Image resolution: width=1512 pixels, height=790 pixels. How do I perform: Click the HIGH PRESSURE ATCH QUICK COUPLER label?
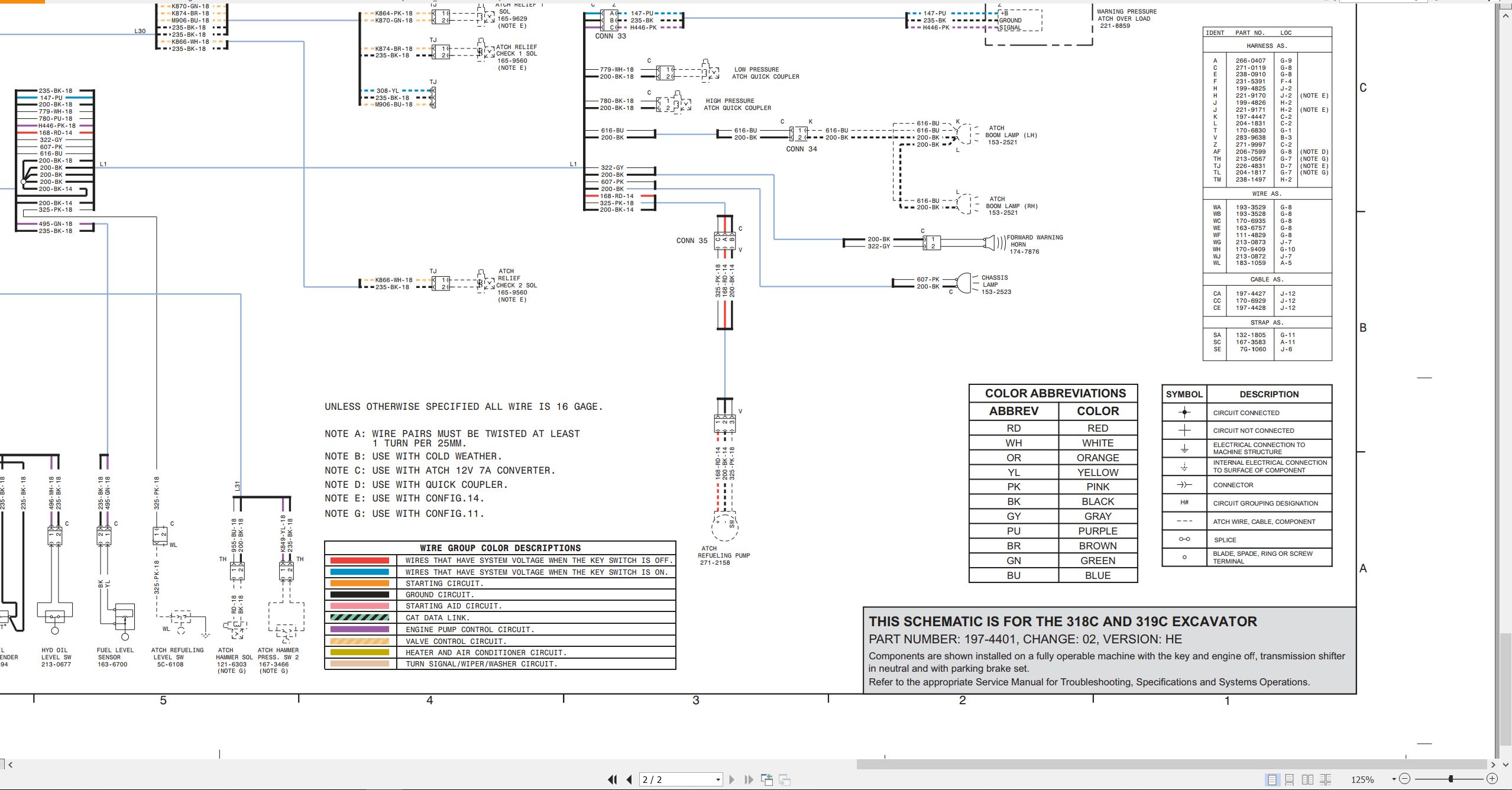coord(737,104)
